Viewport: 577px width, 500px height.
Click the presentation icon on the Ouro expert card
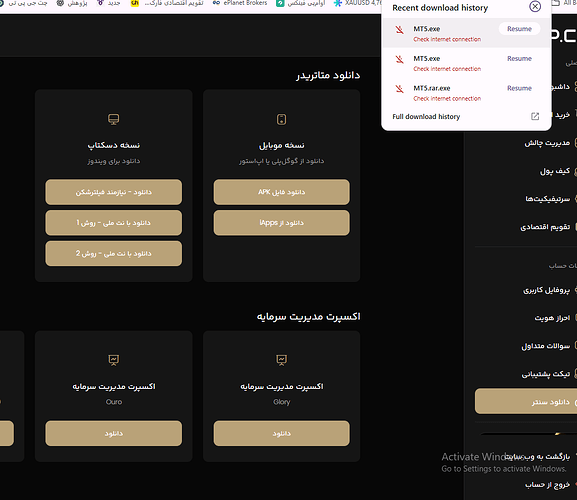[x=113, y=360]
